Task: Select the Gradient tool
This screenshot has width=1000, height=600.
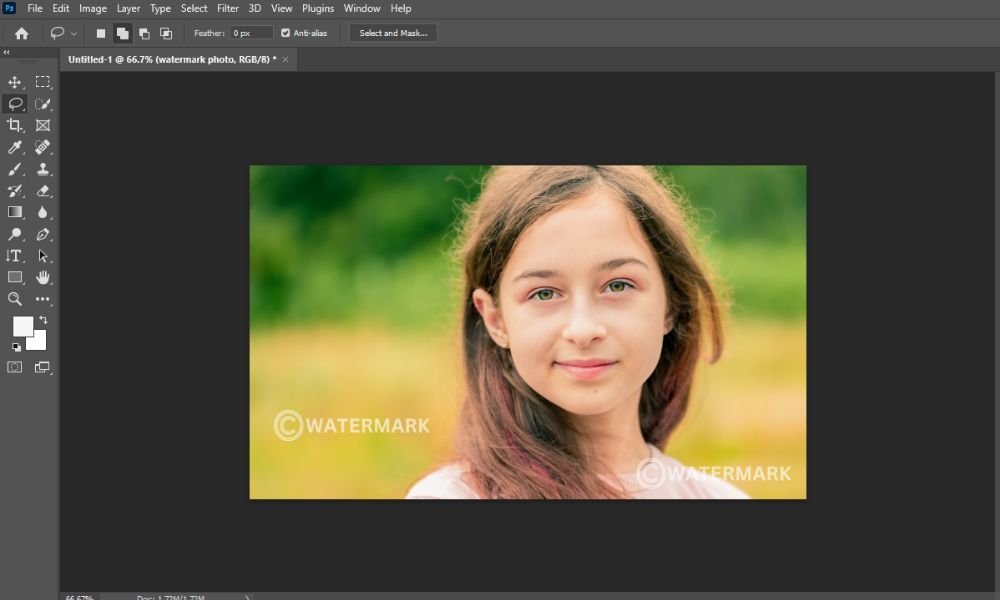Action: (x=15, y=212)
